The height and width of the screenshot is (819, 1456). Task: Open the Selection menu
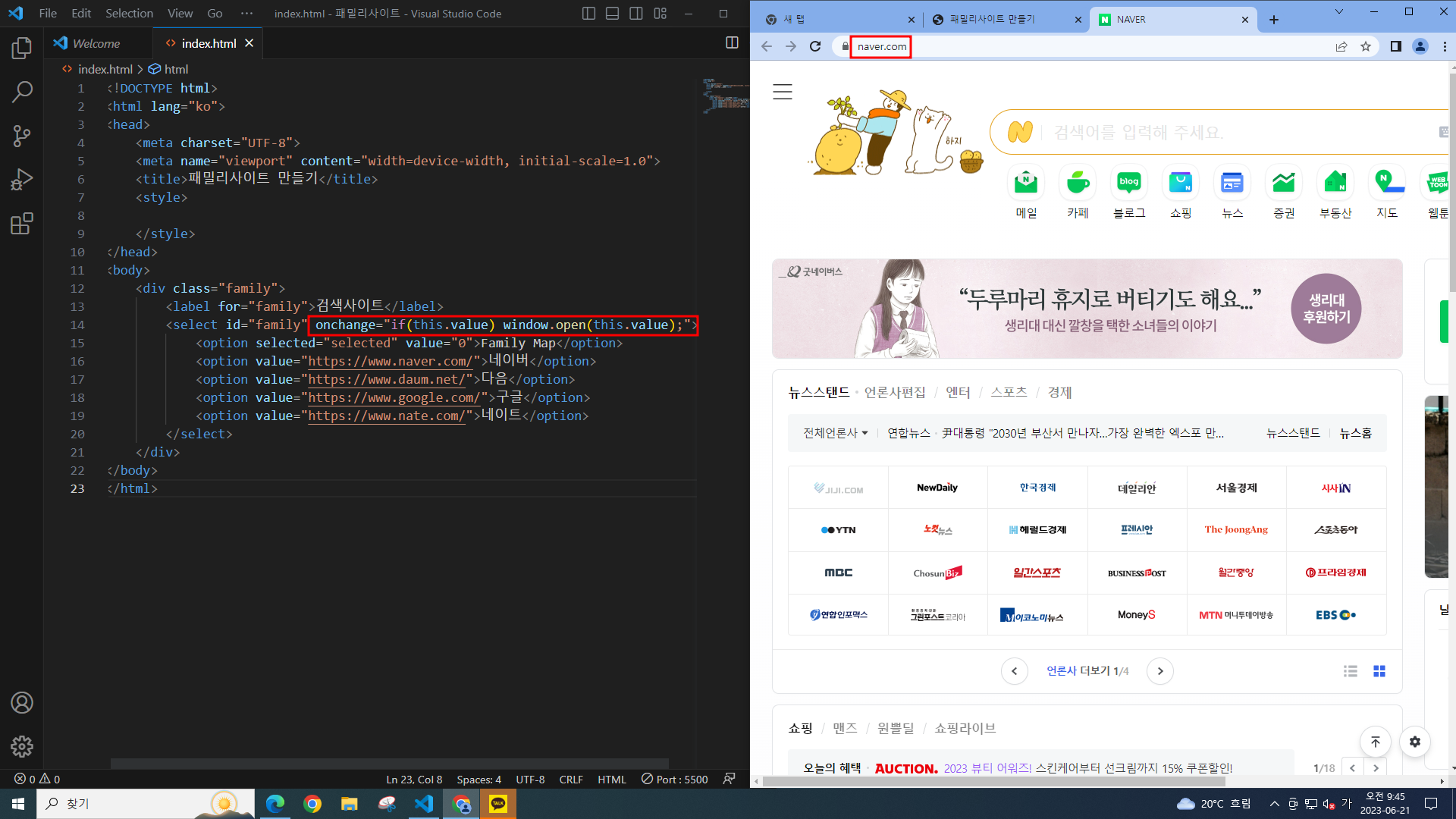click(x=129, y=14)
